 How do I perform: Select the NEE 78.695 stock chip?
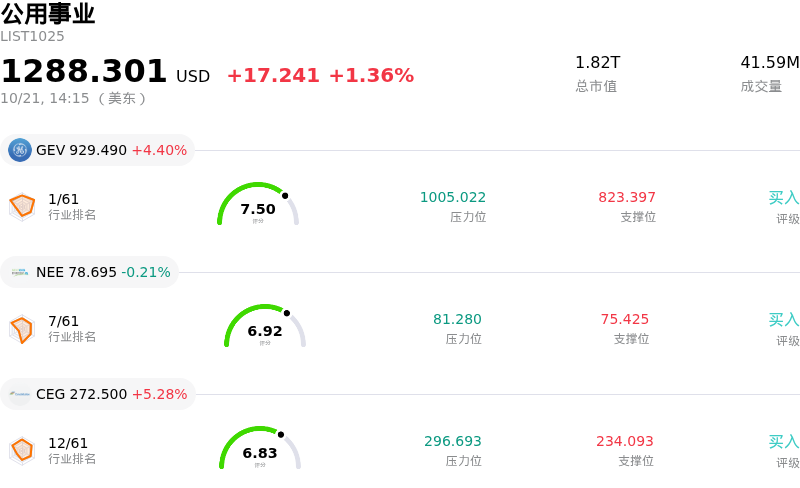(x=89, y=272)
